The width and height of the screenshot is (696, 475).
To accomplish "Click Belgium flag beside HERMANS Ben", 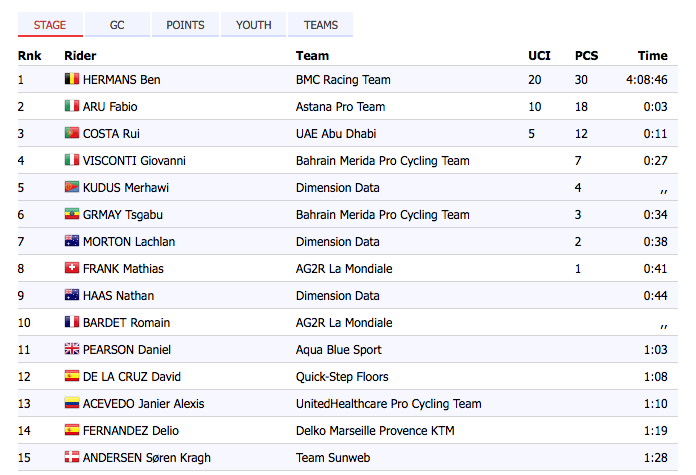I will coord(71,79).
